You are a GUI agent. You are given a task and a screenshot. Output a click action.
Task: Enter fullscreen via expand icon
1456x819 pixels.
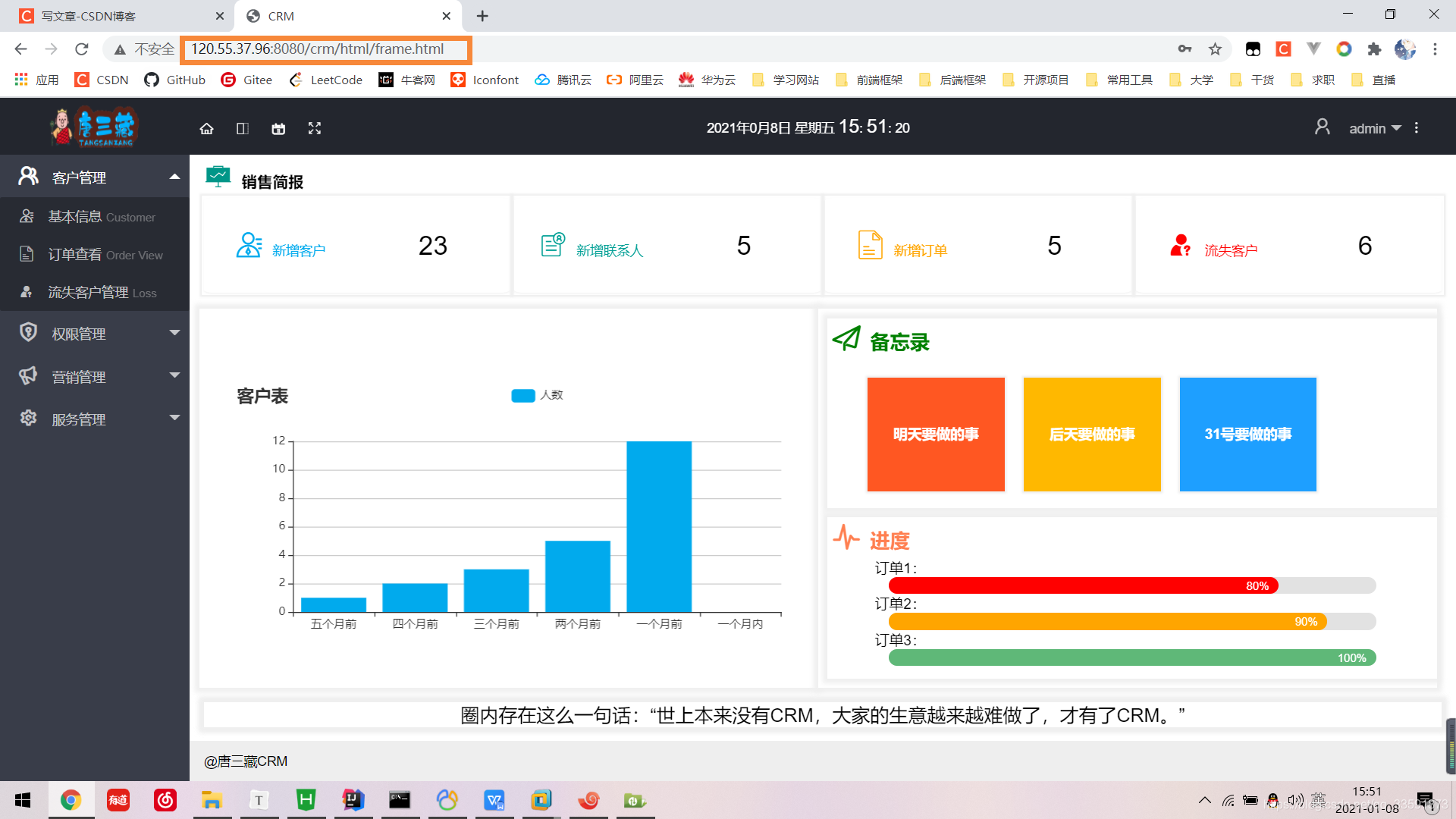[x=315, y=129]
